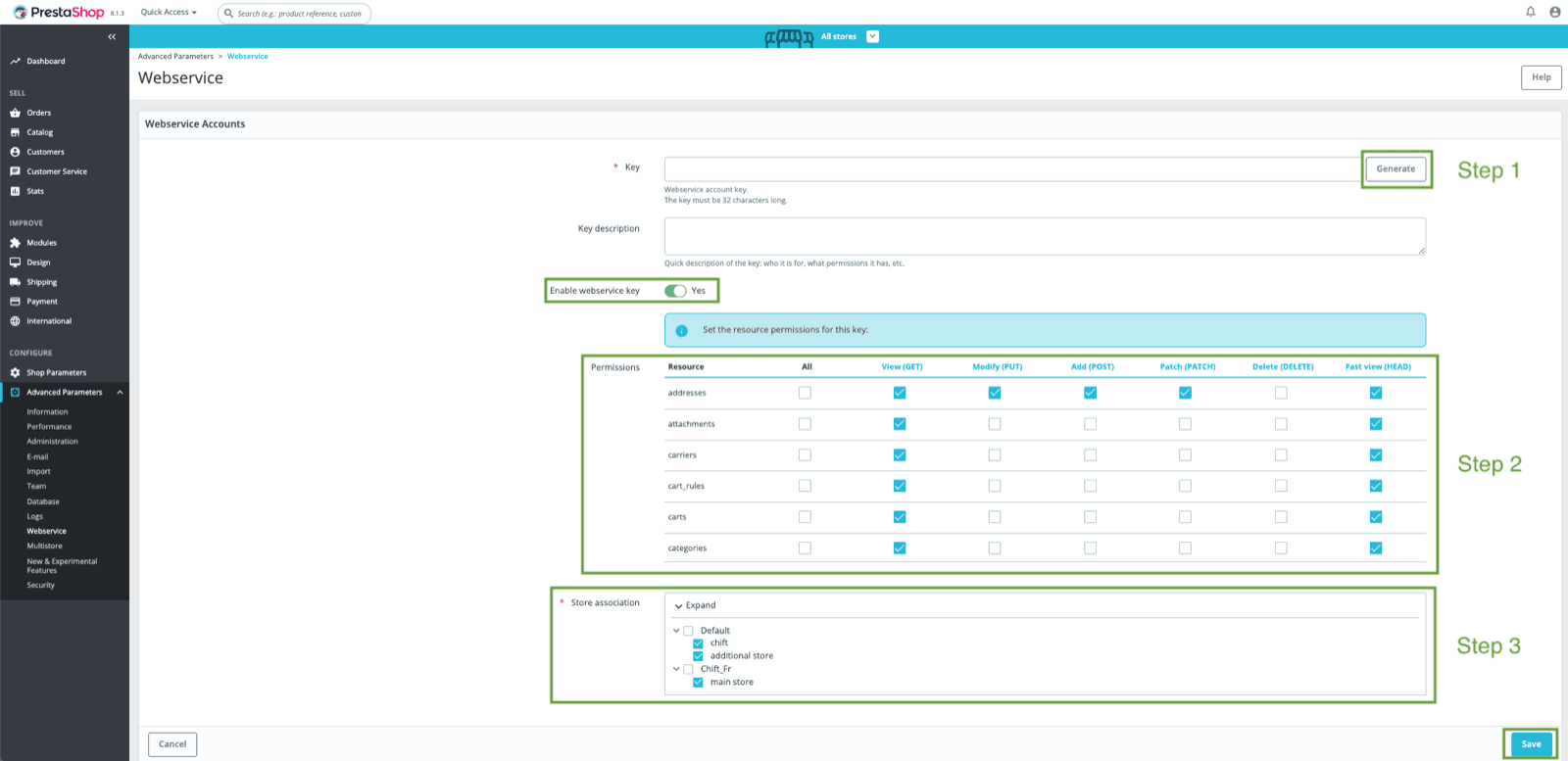Uncheck View (GET) for attachments

coord(900,424)
